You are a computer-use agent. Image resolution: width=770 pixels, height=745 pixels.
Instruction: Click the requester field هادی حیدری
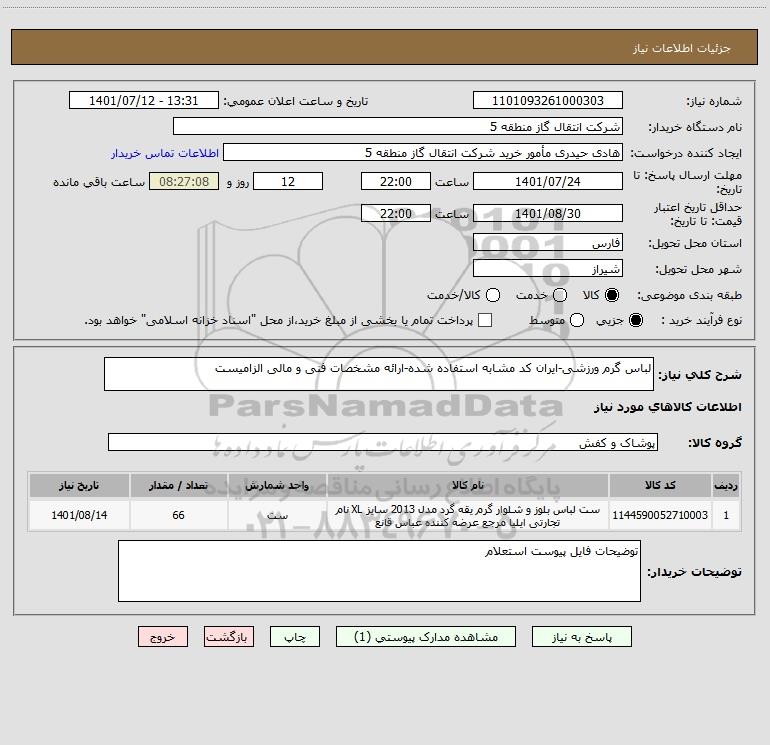[423, 152]
